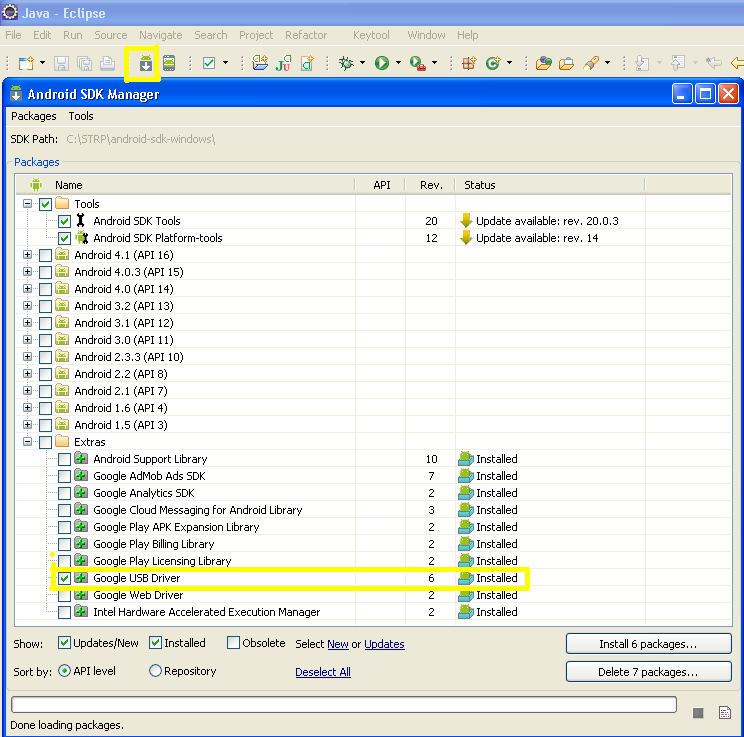Image resolution: width=744 pixels, height=737 pixels.
Task: Collapse the Tools tree node
Action: 28,204
